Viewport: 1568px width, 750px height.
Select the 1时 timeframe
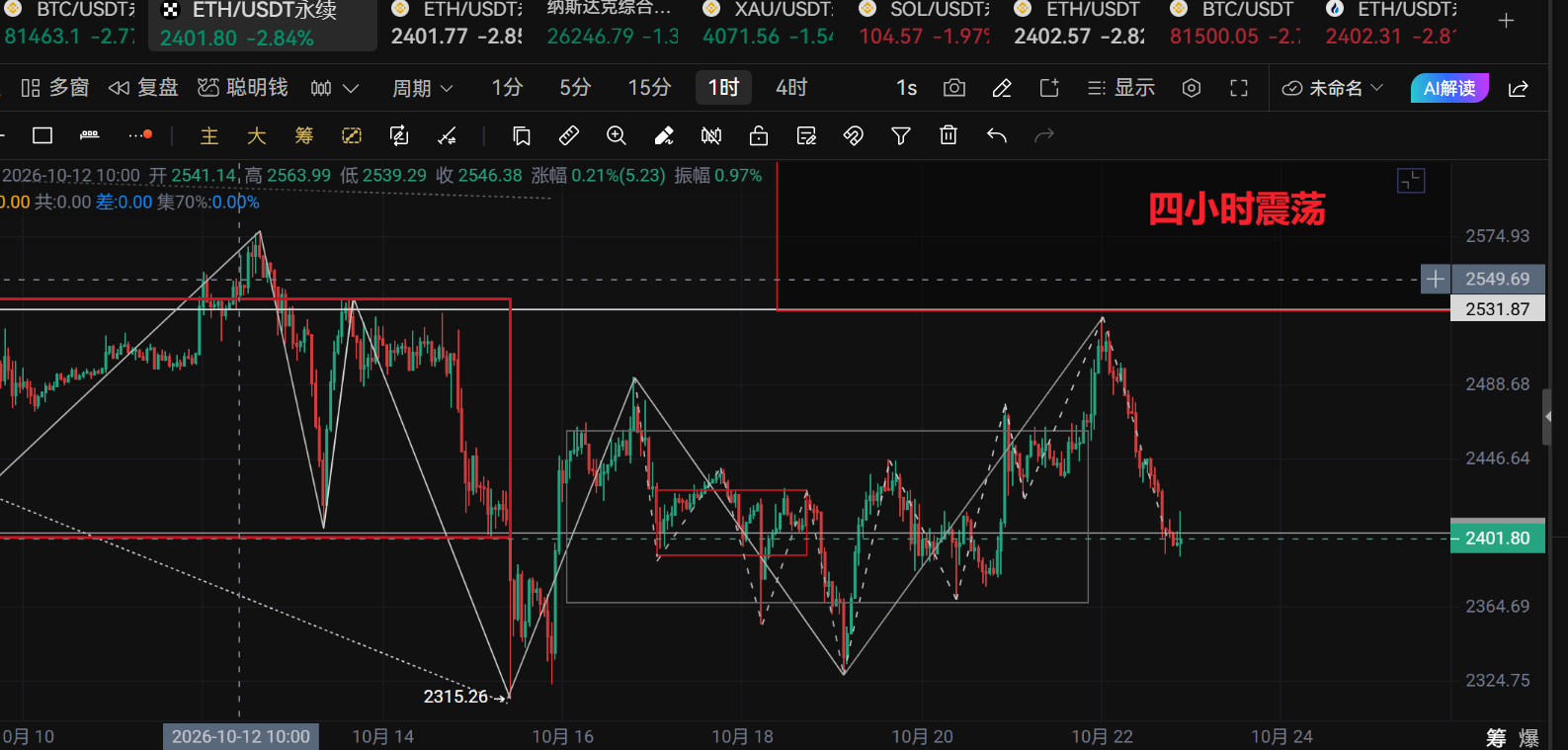point(723,88)
